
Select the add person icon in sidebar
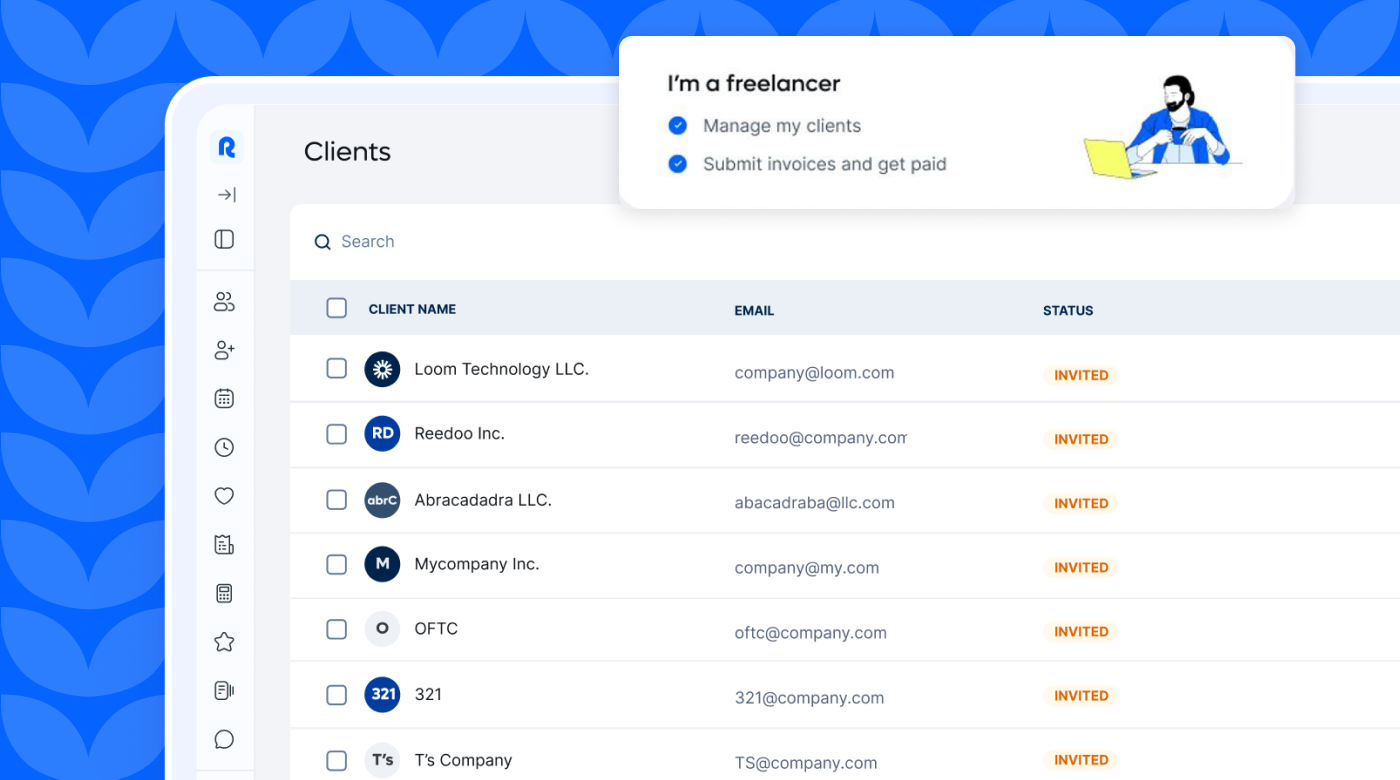223,350
